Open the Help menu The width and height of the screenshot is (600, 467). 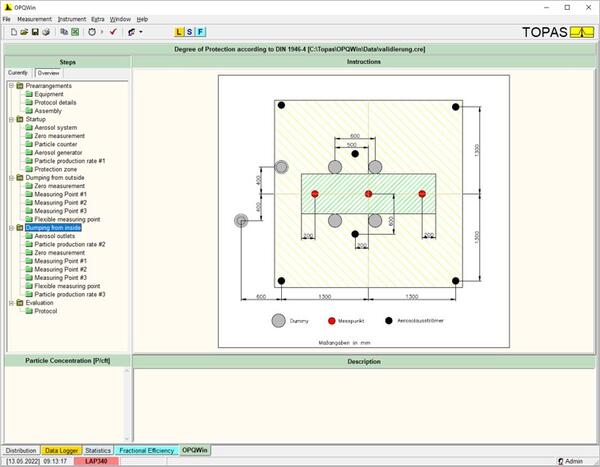point(142,19)
